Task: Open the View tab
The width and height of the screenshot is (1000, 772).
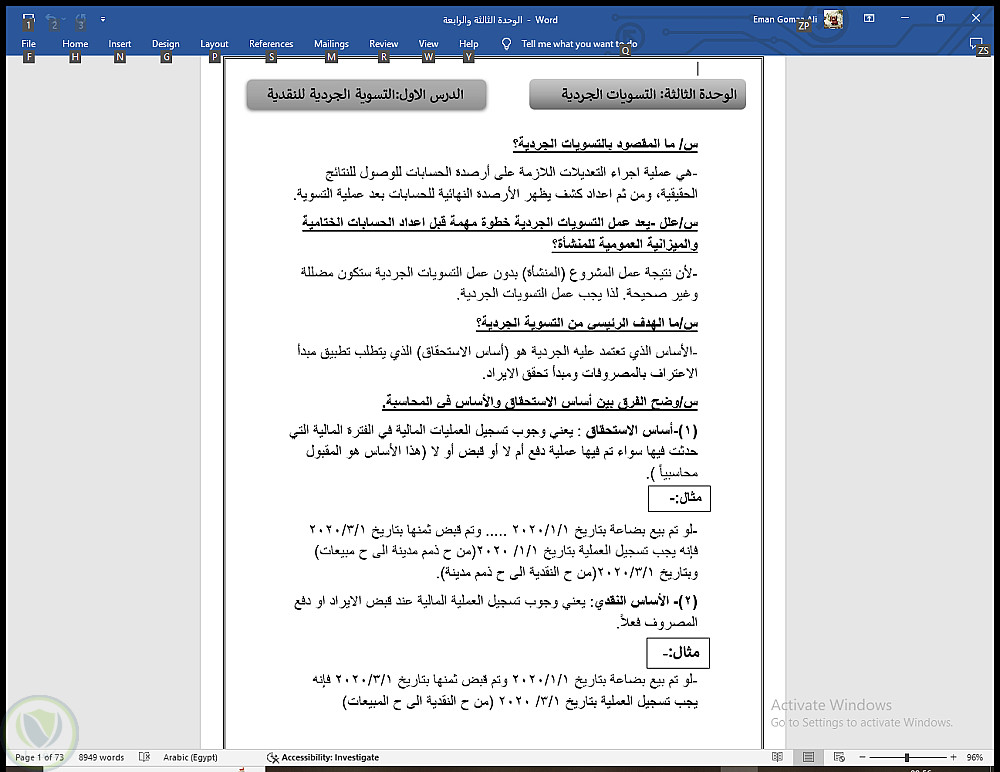Action: [428, 43]
